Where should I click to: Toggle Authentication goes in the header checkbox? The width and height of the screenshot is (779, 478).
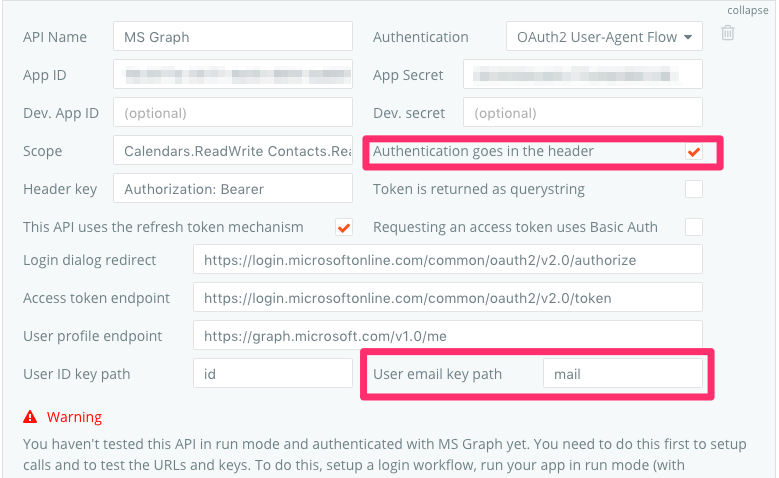click(x=694, y=152)
